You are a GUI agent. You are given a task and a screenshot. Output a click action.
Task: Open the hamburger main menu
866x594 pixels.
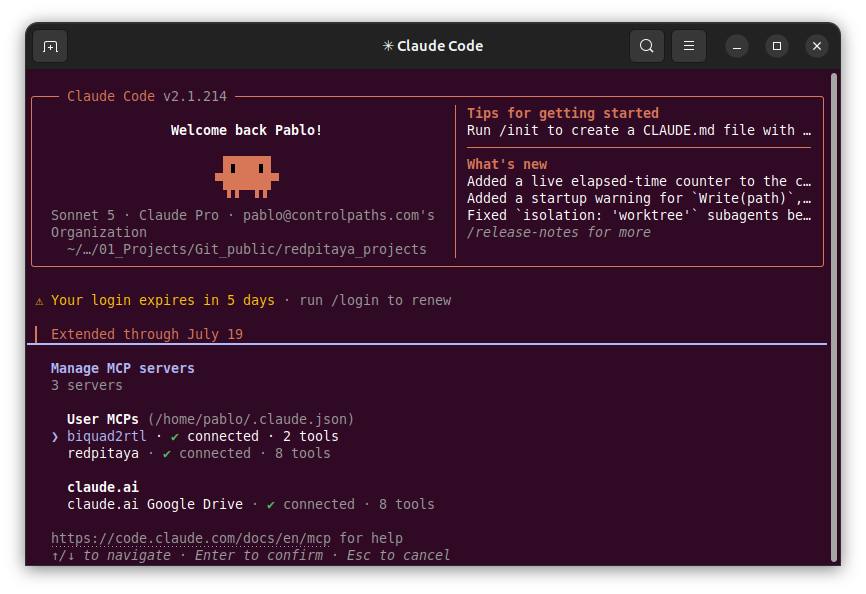click(689, 46)
